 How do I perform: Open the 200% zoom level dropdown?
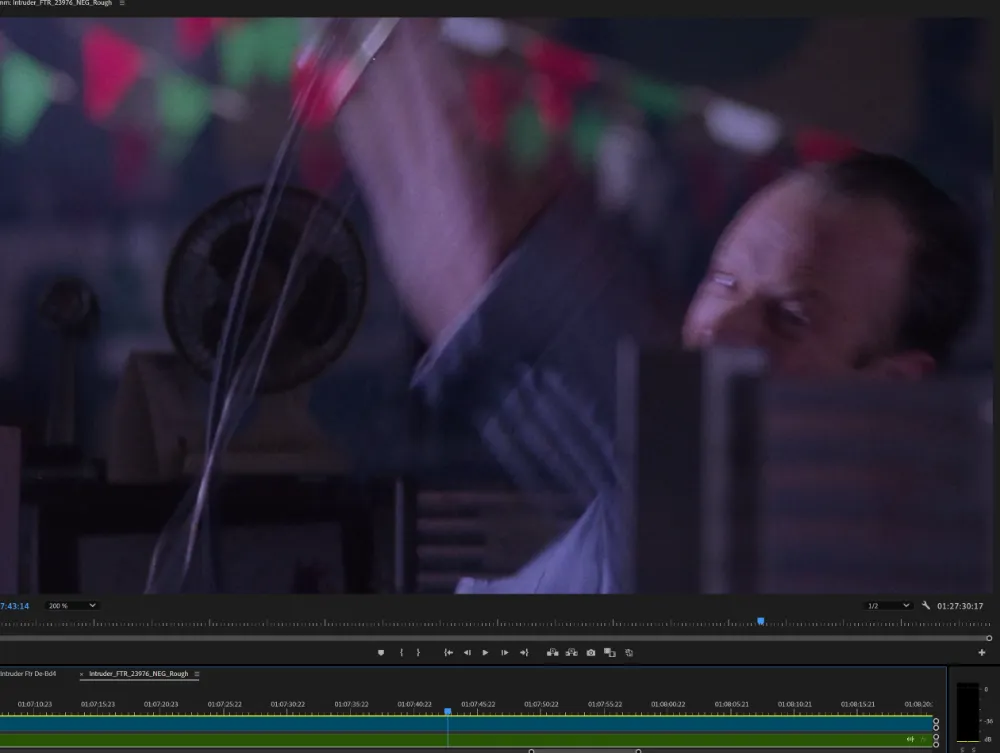coord(73,606)
